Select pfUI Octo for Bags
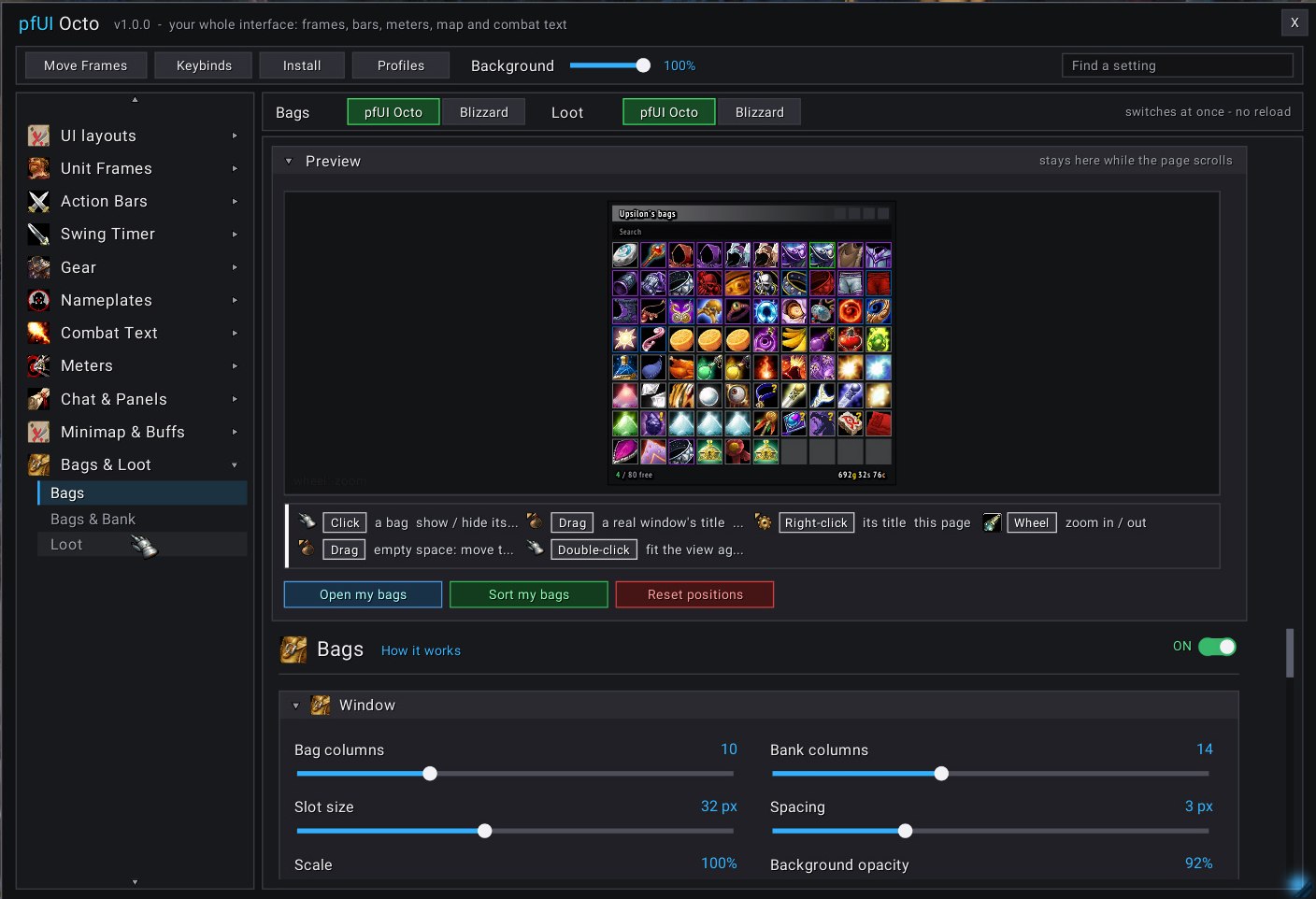The image size is (1316, 899). click(x=393, y=112)
